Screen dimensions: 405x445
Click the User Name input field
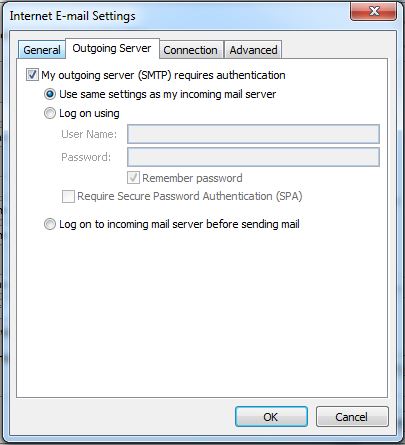click(253, 134)
